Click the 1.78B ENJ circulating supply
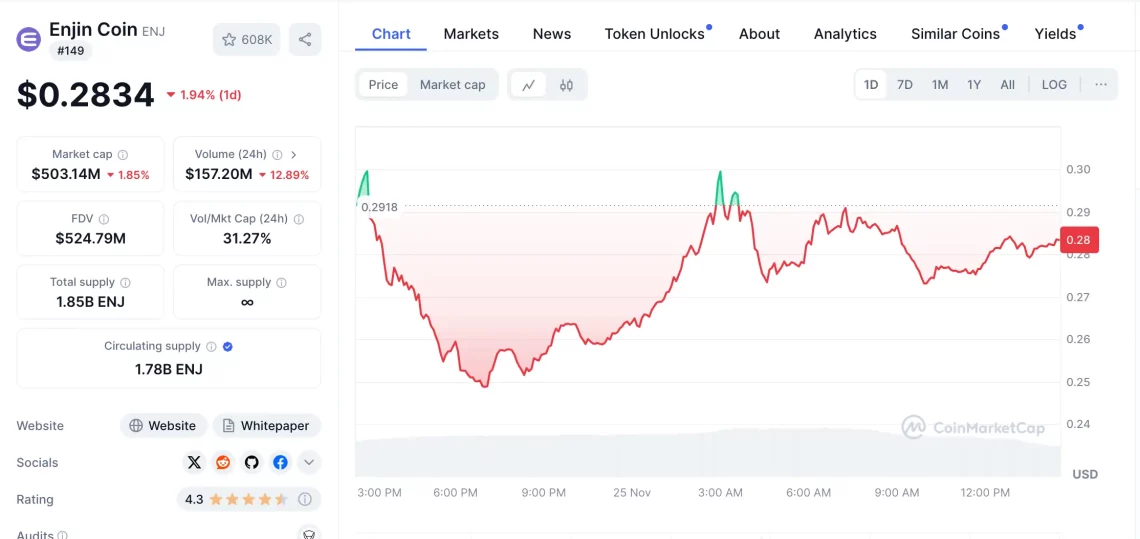 [x=169, y=369]
